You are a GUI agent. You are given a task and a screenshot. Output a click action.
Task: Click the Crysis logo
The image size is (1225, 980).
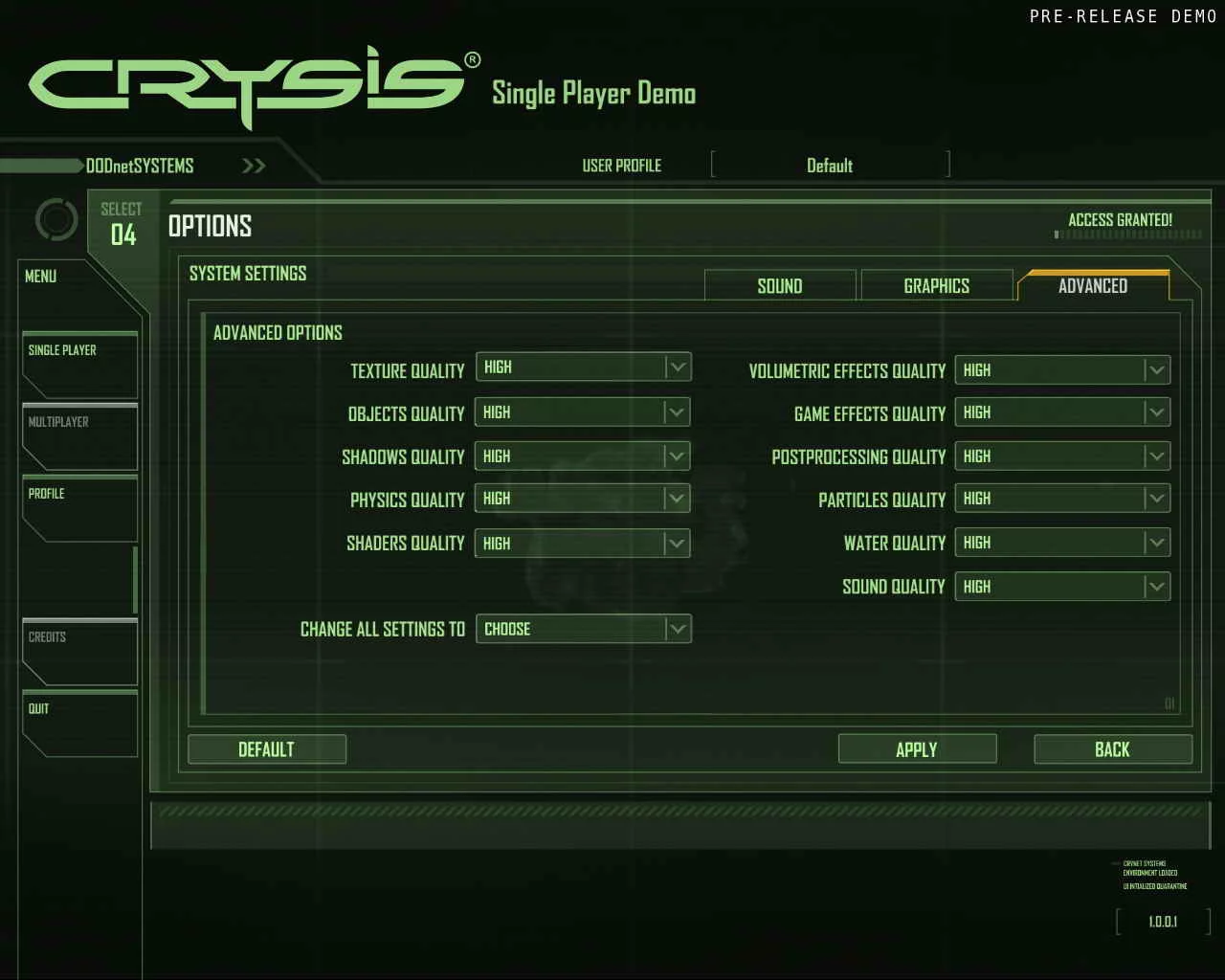click(255, 86)
